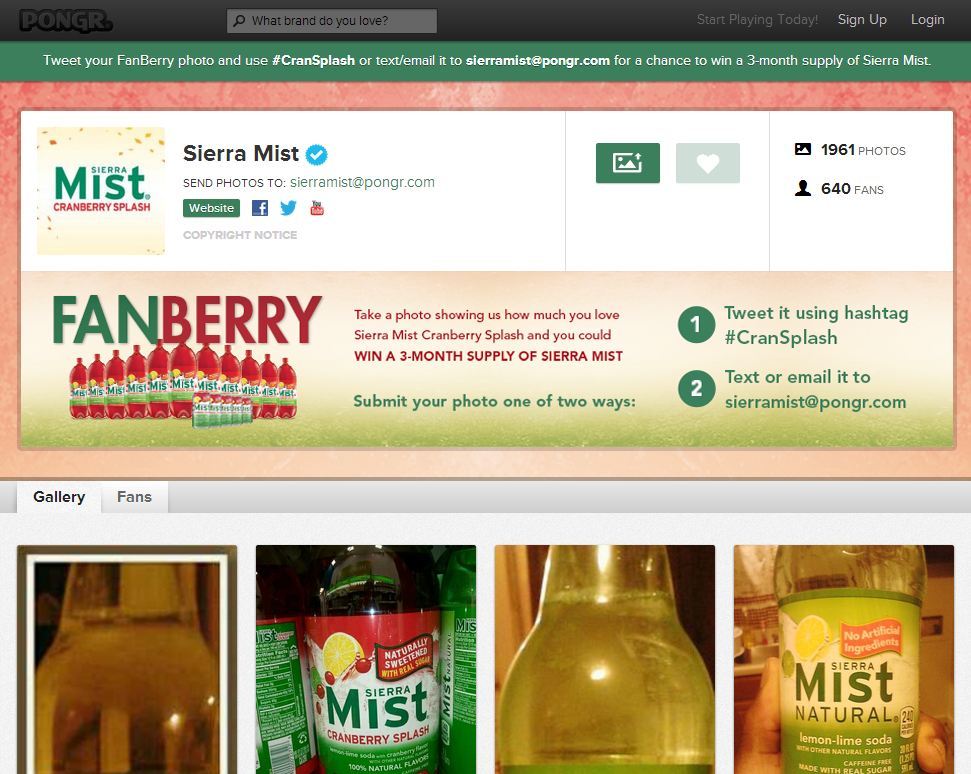Viewport: 971px width, 774px height.
Task: Click the Sierra Mist Cranberry Splash logo
Action: pyautogui.click(x=101, y=191)
